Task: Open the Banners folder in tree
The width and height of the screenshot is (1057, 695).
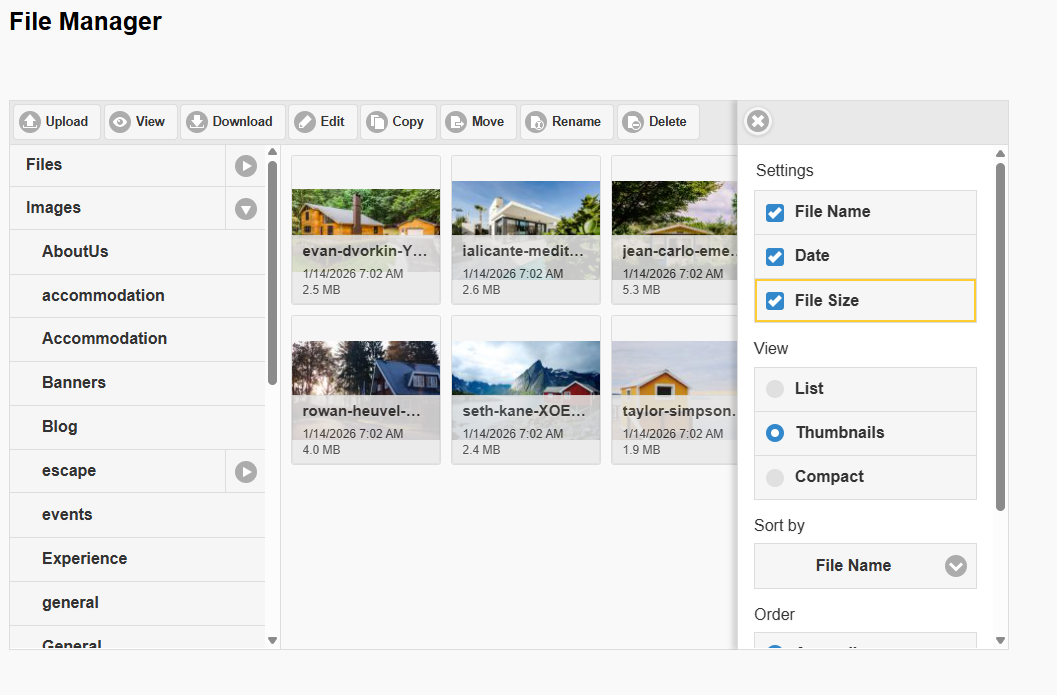Action: point(74,383)
